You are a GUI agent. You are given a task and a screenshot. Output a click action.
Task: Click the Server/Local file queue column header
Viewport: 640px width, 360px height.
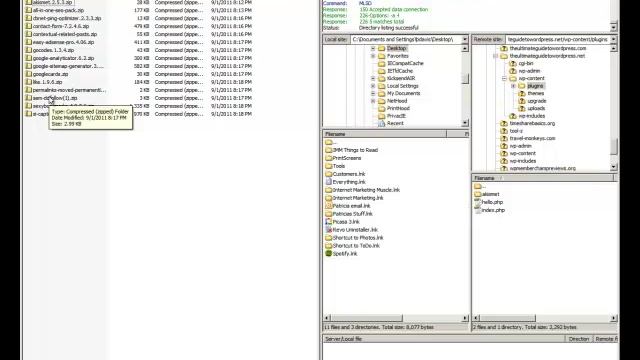[x=444, y=339]
